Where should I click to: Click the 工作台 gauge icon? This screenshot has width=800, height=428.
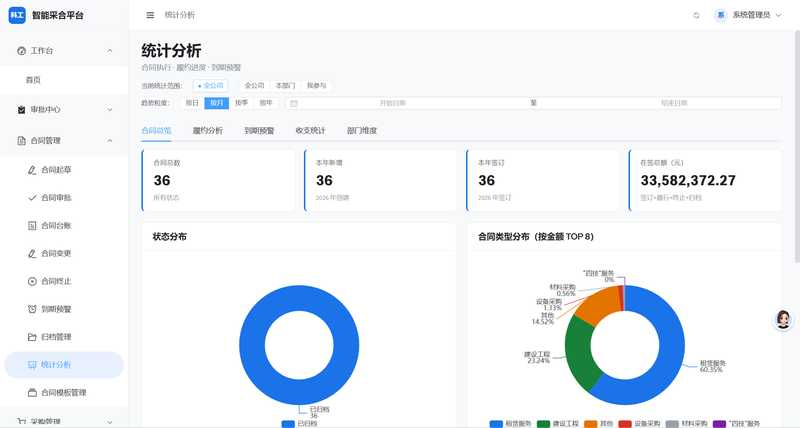tap(21, 51)
